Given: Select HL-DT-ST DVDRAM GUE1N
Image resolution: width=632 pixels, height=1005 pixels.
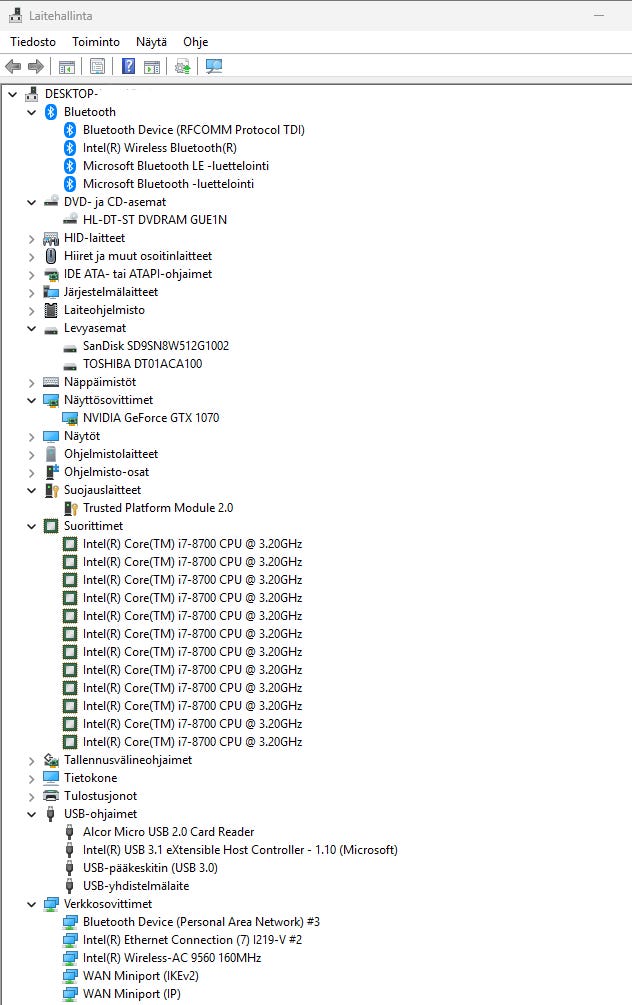Looking at the screenshot, I should (154, 220).
